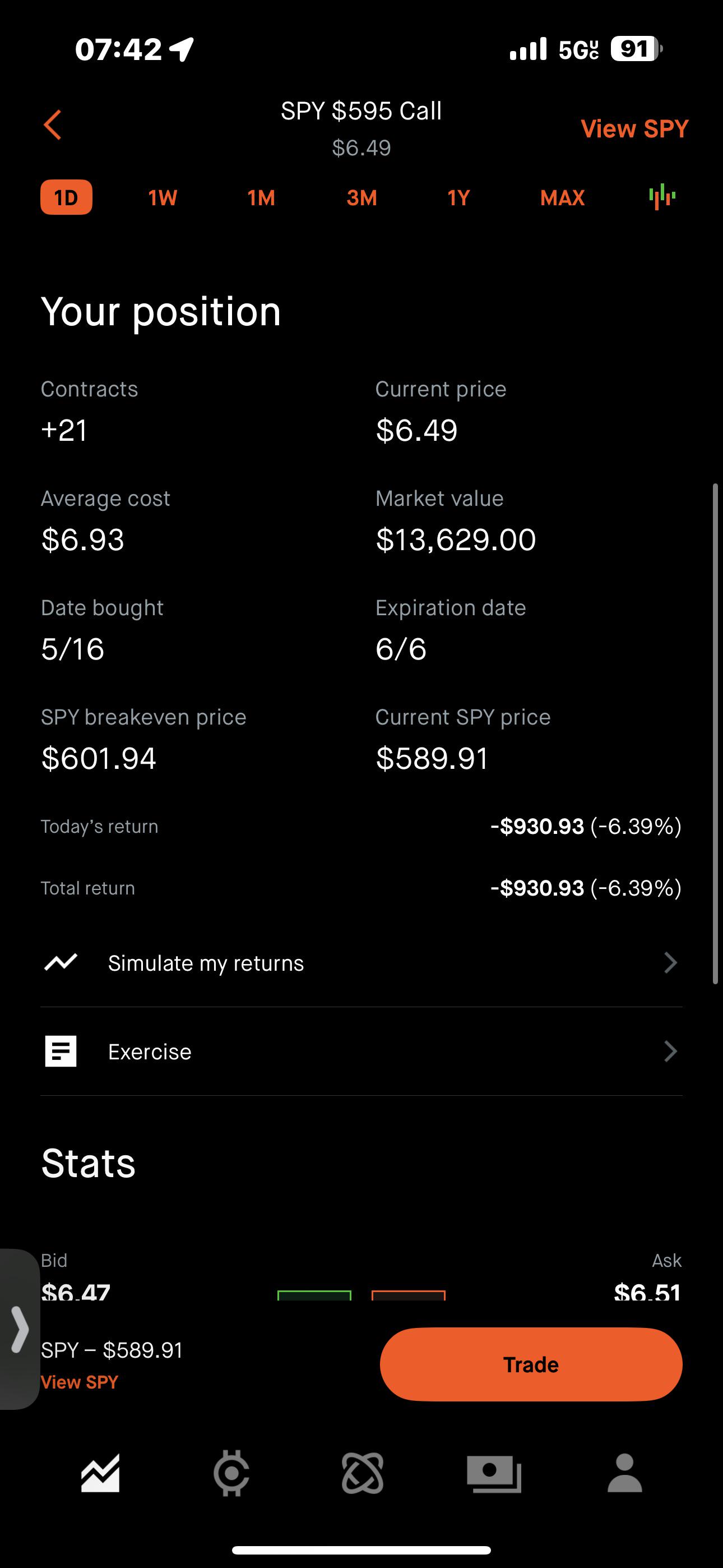Open View SPY link near bottom
Viewport: 723px width, 1568px height.
tap(79, 1382)
